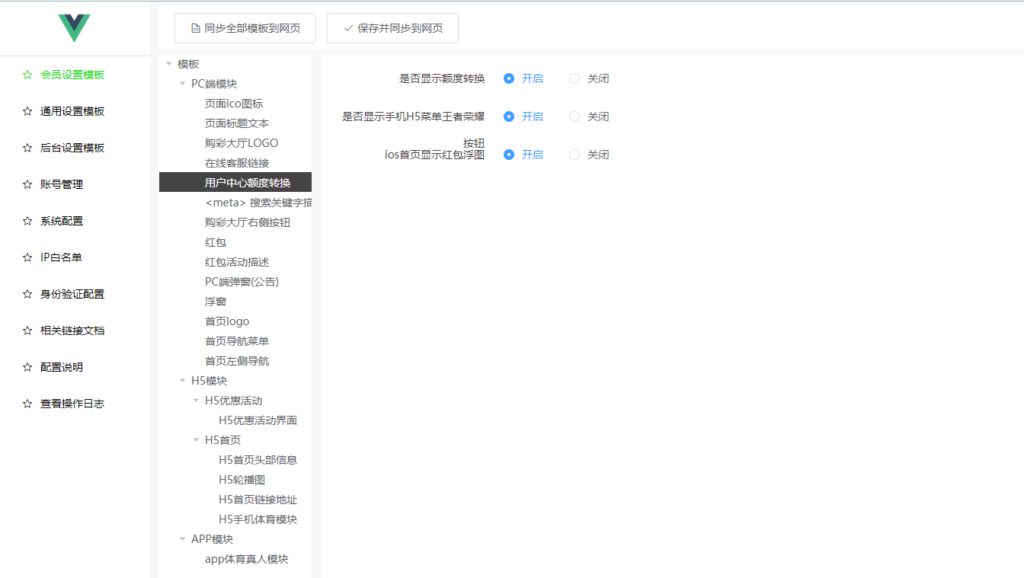The width and height of the screenshot is (1024, 578).
Task: Select 关闭 for 手机H5菜单王者荣耀按钮
Action: 574,116
